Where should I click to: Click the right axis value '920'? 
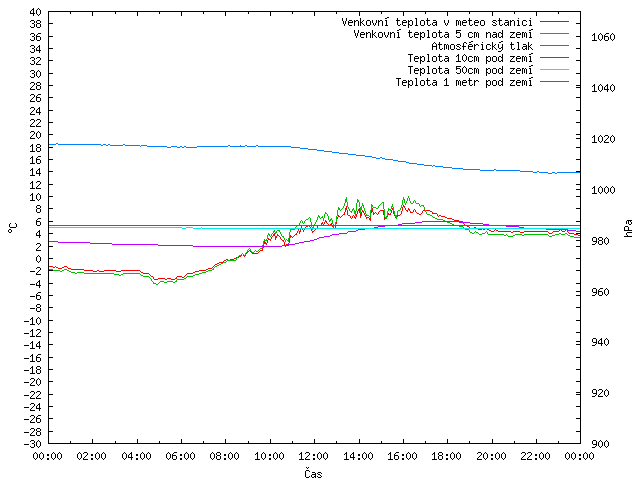(600, 393)
